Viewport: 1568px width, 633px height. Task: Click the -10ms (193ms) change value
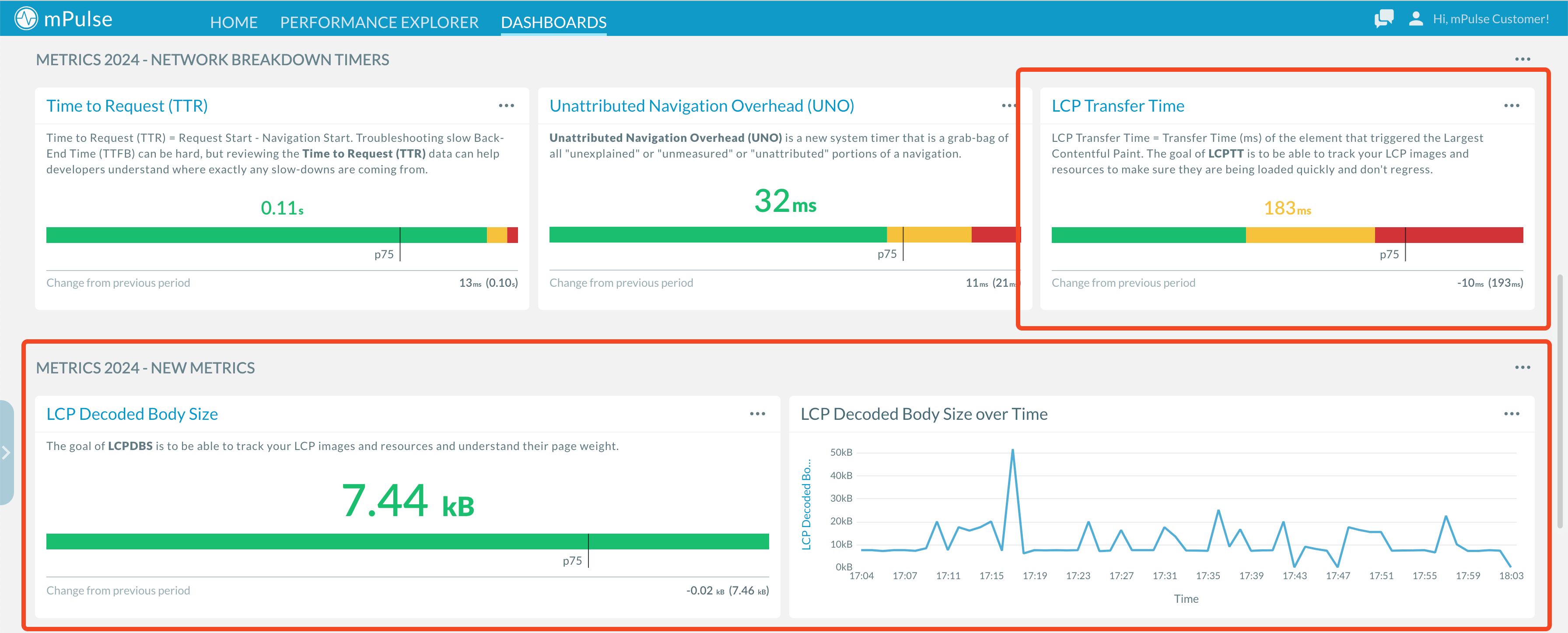pos(1490,283)
